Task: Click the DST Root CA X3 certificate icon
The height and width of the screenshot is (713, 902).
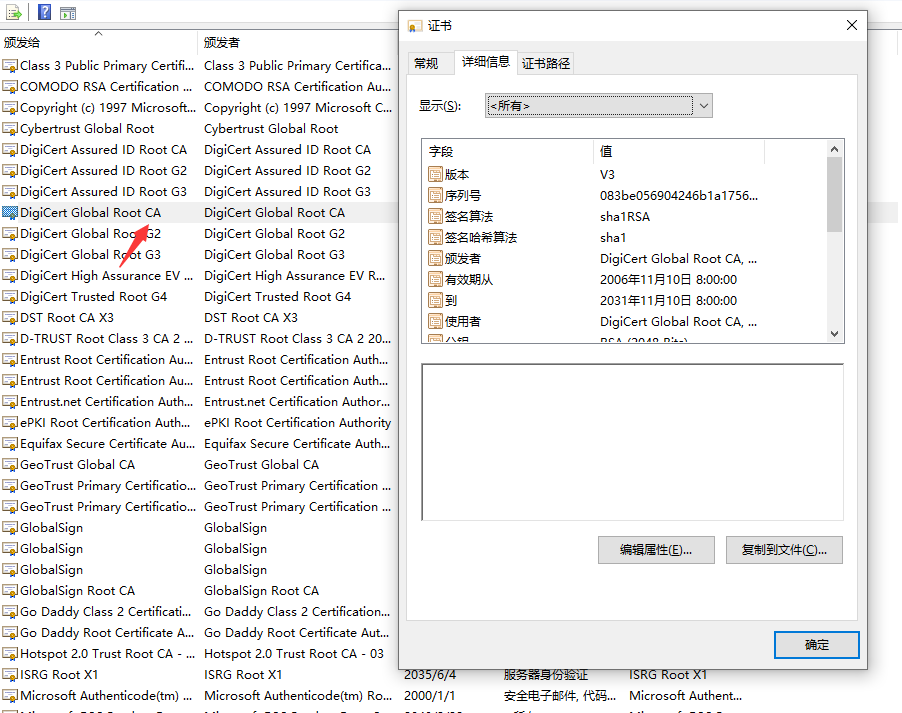Action: click(x=10, y=318)
